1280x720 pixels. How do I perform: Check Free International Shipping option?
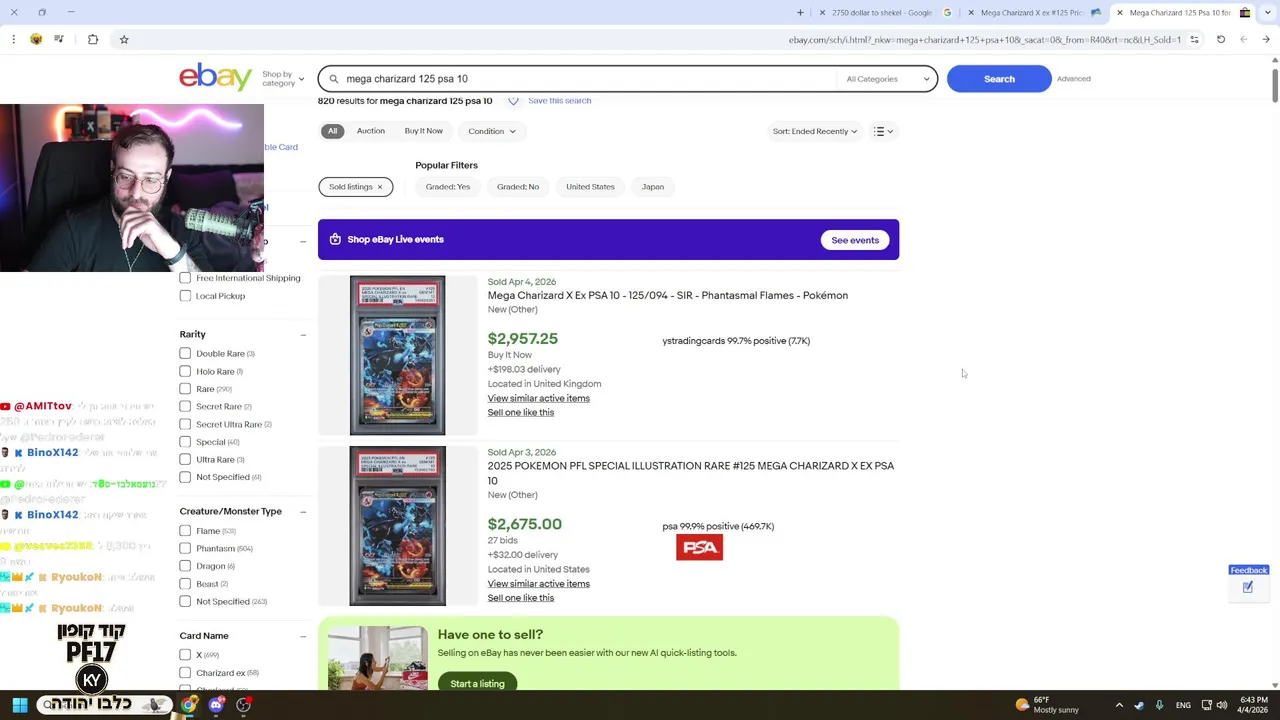(x=185, y=278)
